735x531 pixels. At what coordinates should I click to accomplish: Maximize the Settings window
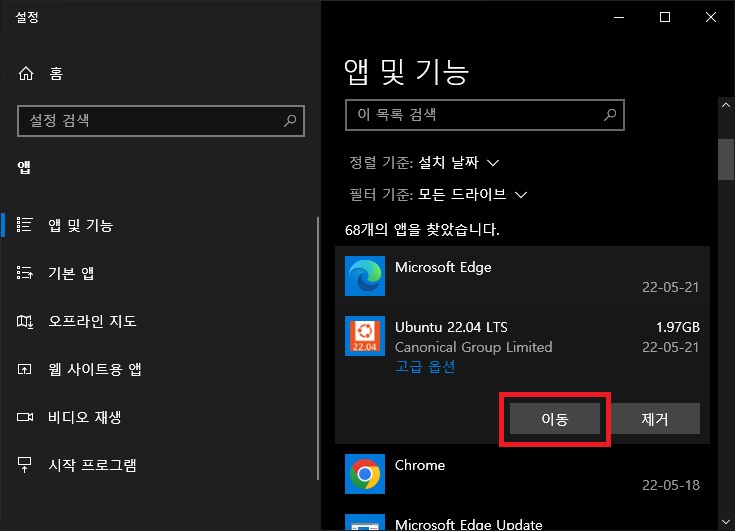665,17
